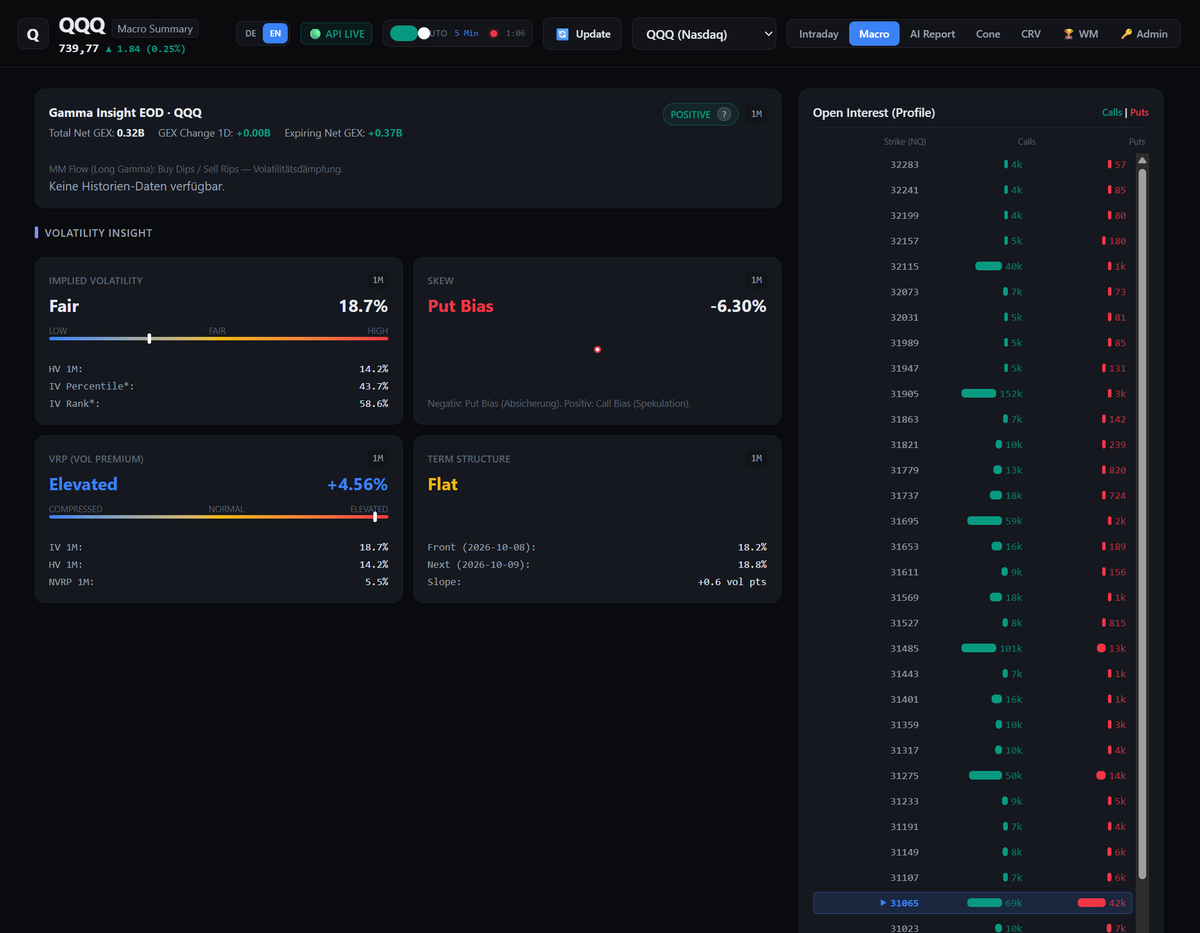Click the trophy icon beside WM
This screenshot has height=933, width=1200.
[1068, 34]
